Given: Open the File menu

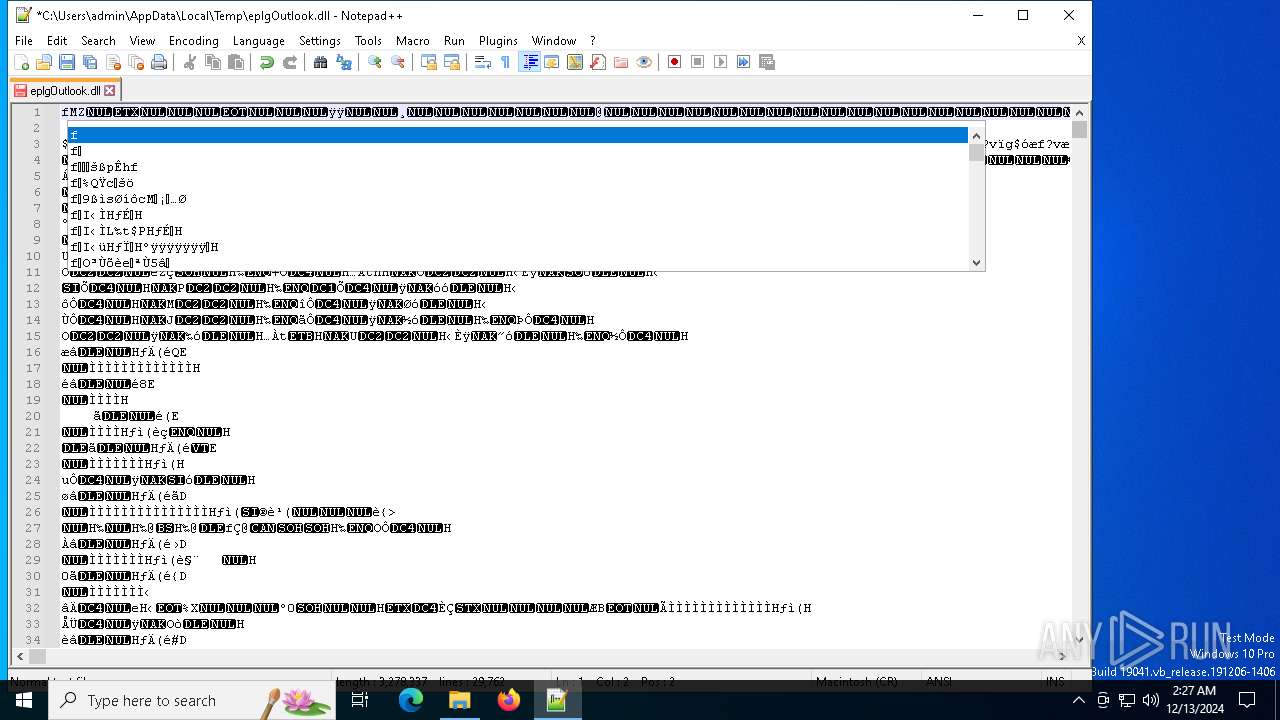Looking at the screenshot, I should coord(24,41).
